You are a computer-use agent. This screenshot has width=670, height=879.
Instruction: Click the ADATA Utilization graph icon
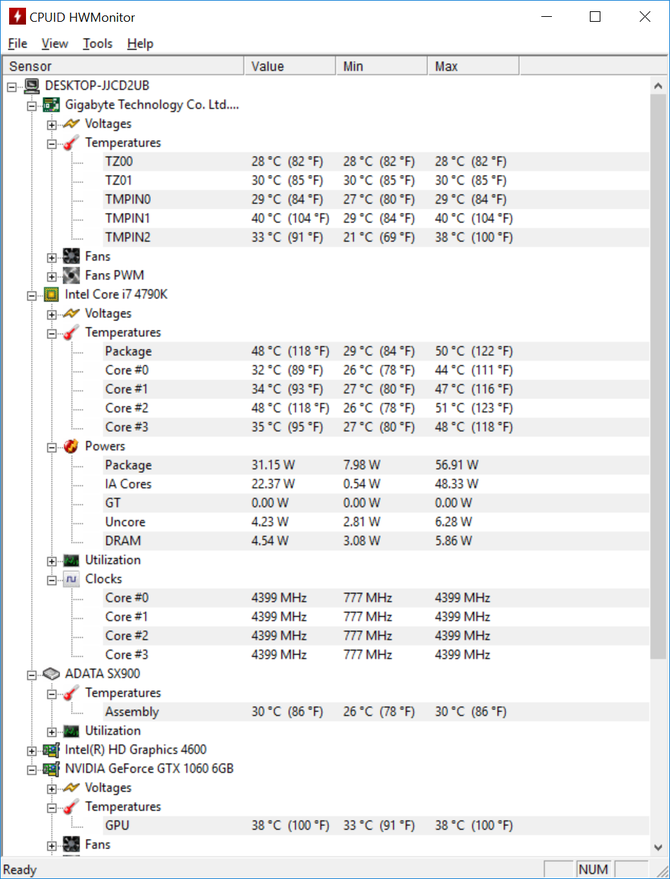pyautogui.click(x=71, y=731)
